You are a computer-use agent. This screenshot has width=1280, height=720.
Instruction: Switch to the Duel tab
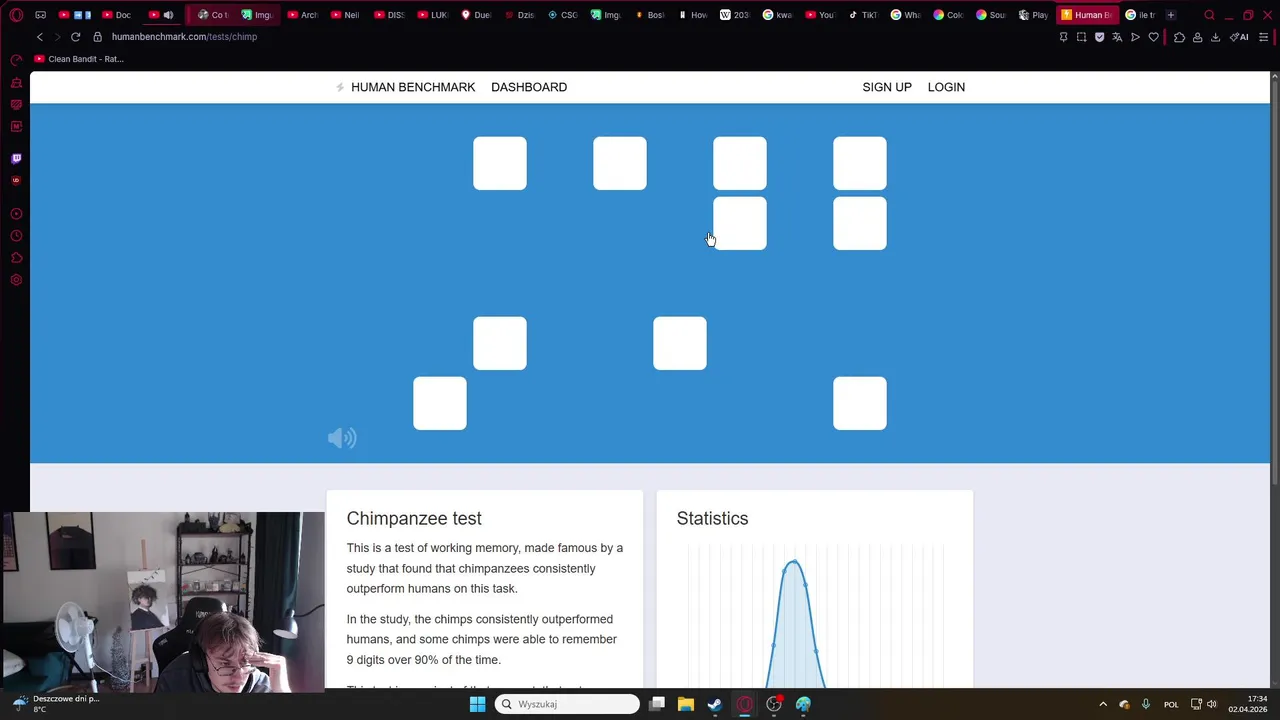[476, 15]
